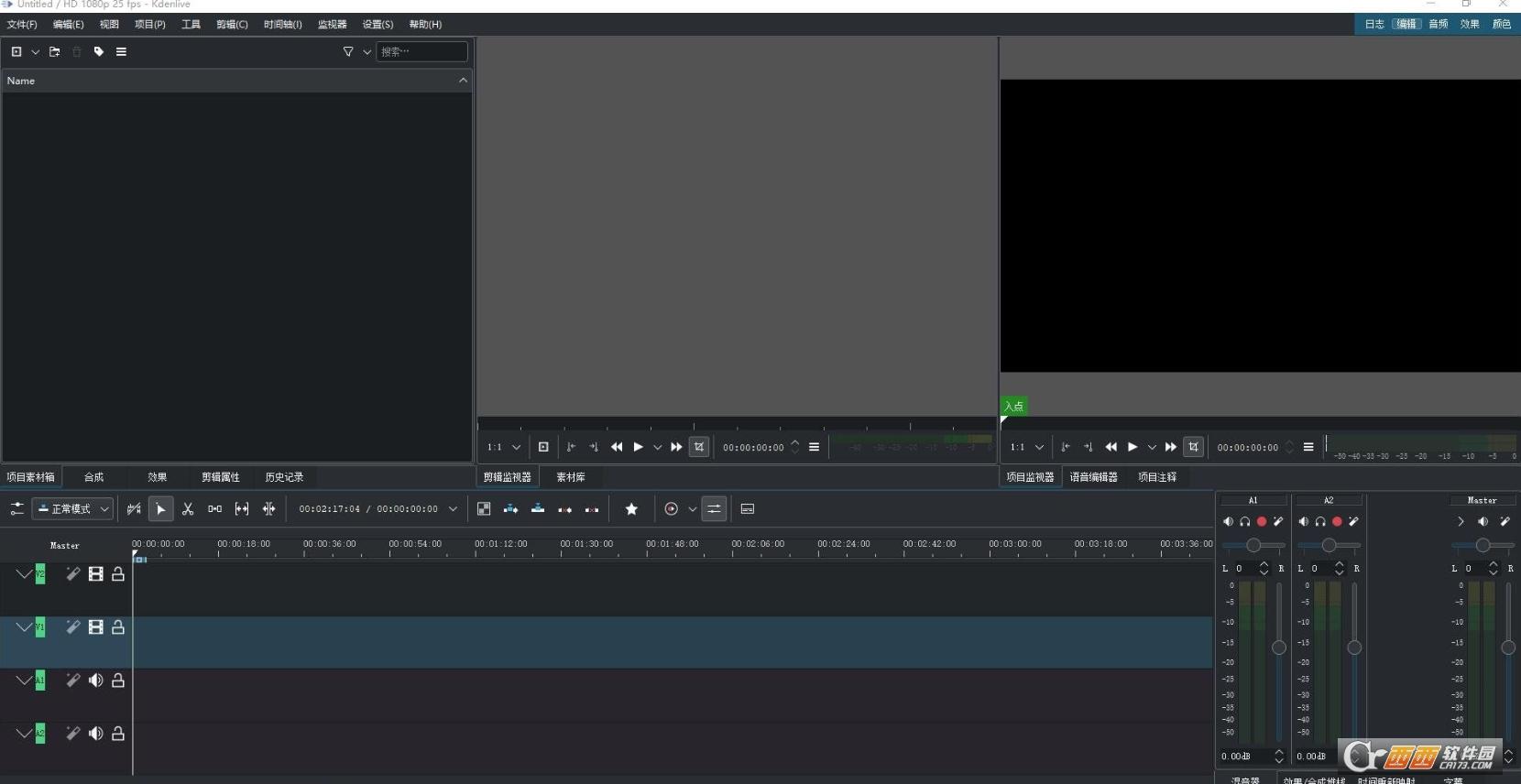Collapse track V2 with its chevron
Viewport: 1521px width, 784px height.
(x=24, y=574)
